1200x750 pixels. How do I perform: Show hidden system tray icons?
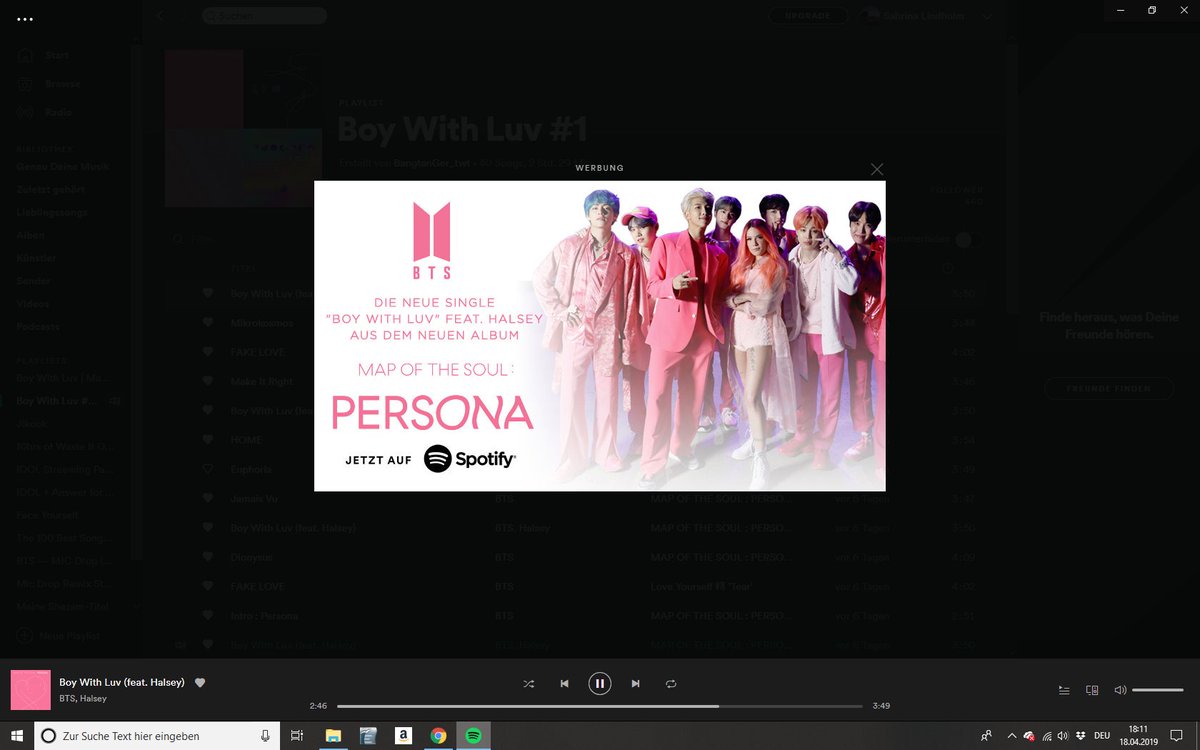pyautogui.click(x=1011, y=735)
